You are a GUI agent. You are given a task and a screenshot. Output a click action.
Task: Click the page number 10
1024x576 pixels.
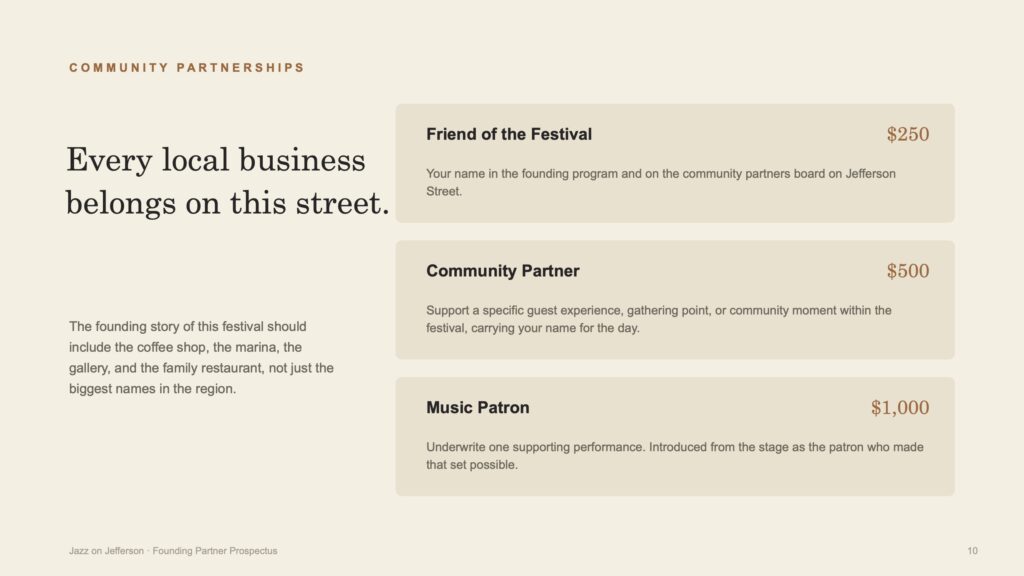click(972, 551)
